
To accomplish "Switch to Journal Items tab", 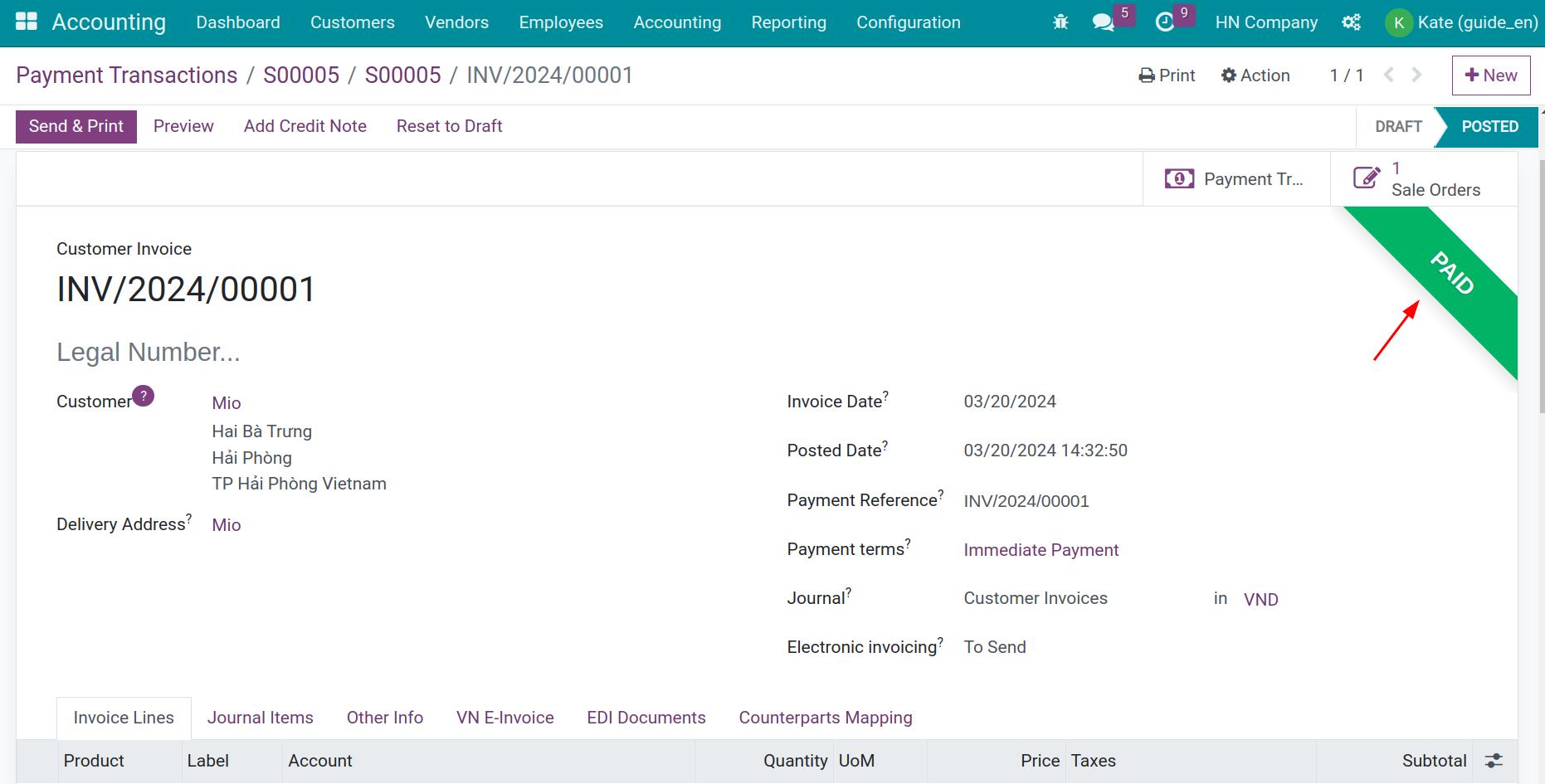I will coord(261,718).
